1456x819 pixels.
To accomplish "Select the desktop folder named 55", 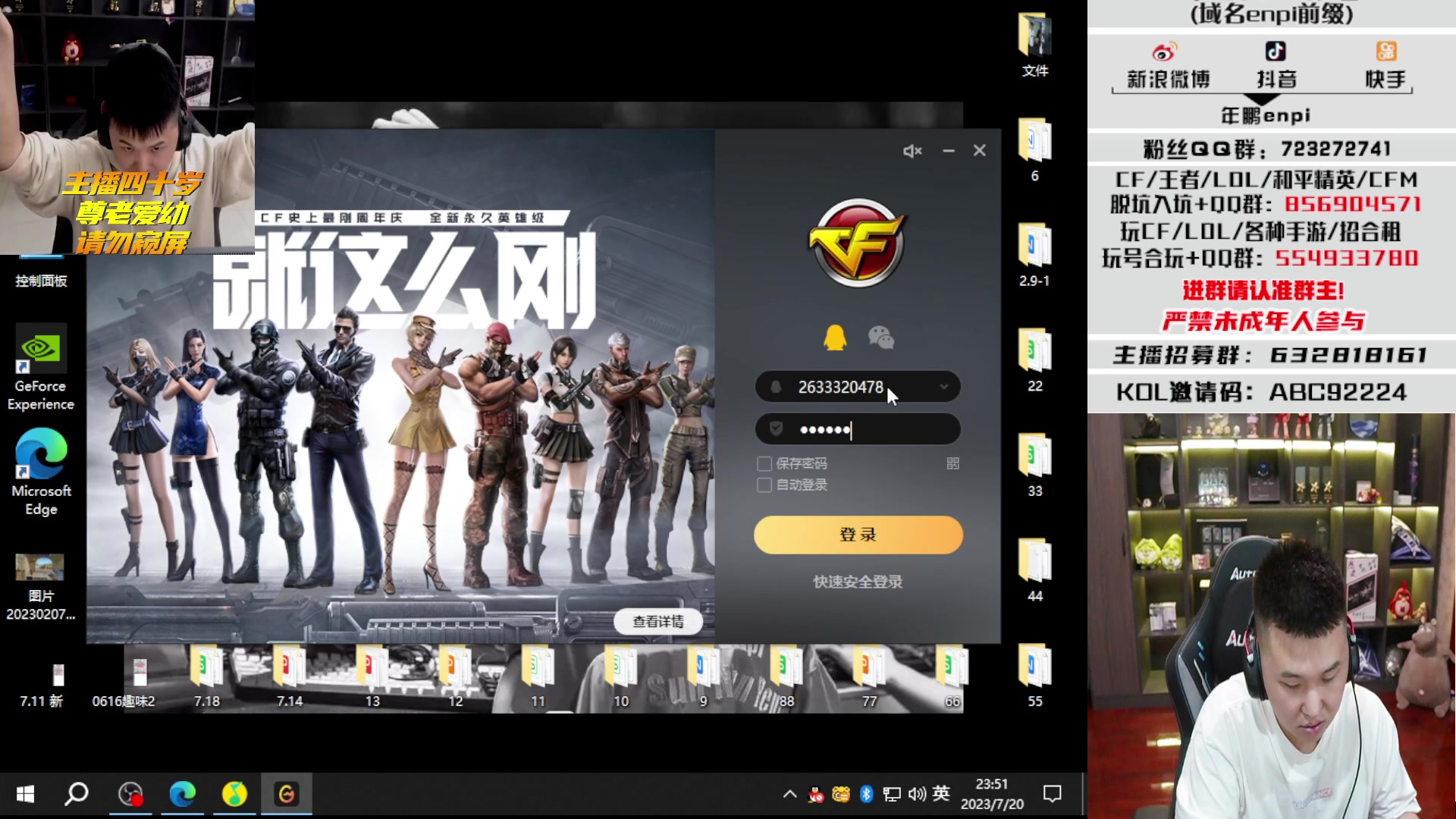I will pos(1035,676).
